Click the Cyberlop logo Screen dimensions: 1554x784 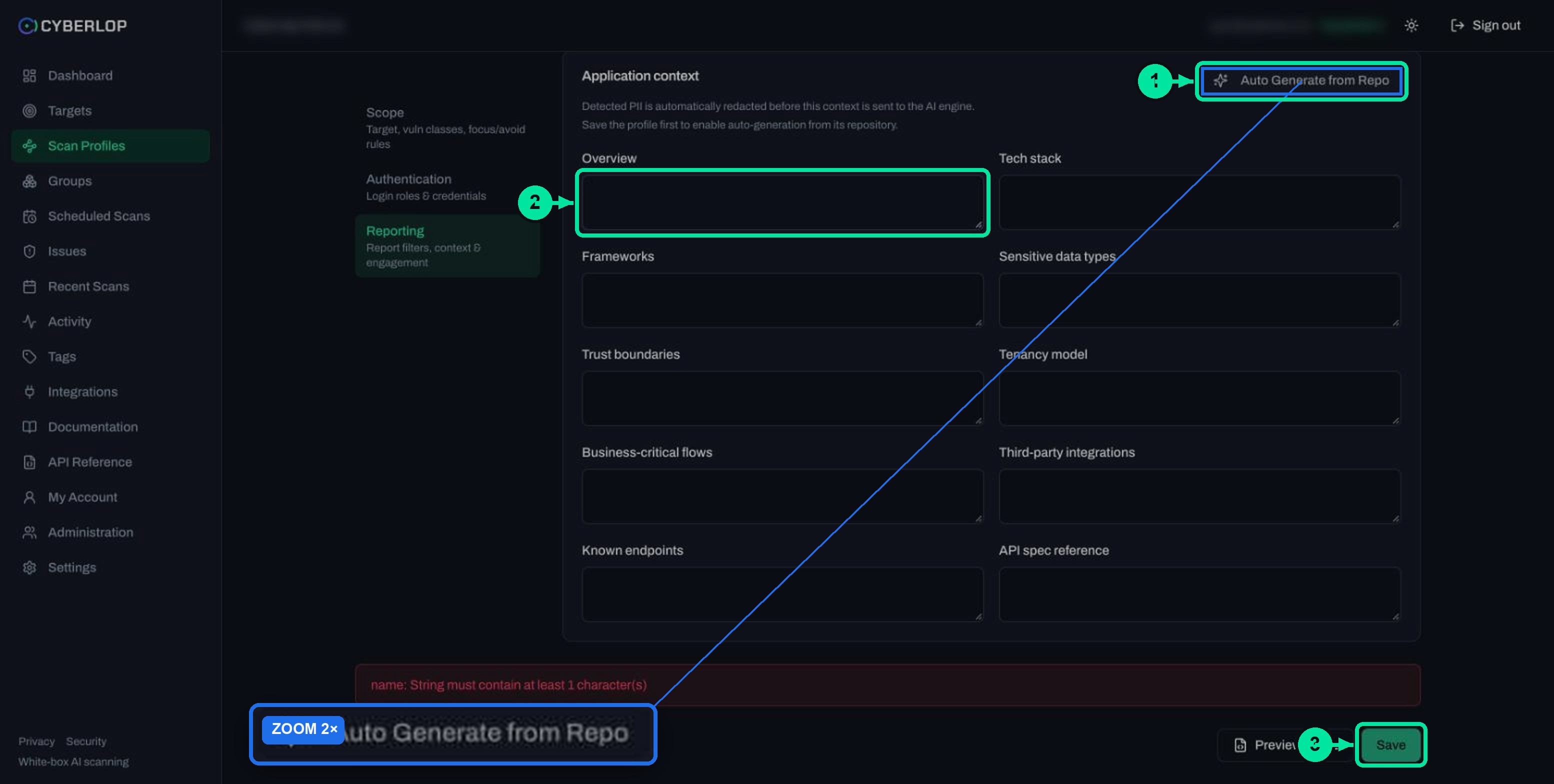pyautogui.click(x=72, y=25)
